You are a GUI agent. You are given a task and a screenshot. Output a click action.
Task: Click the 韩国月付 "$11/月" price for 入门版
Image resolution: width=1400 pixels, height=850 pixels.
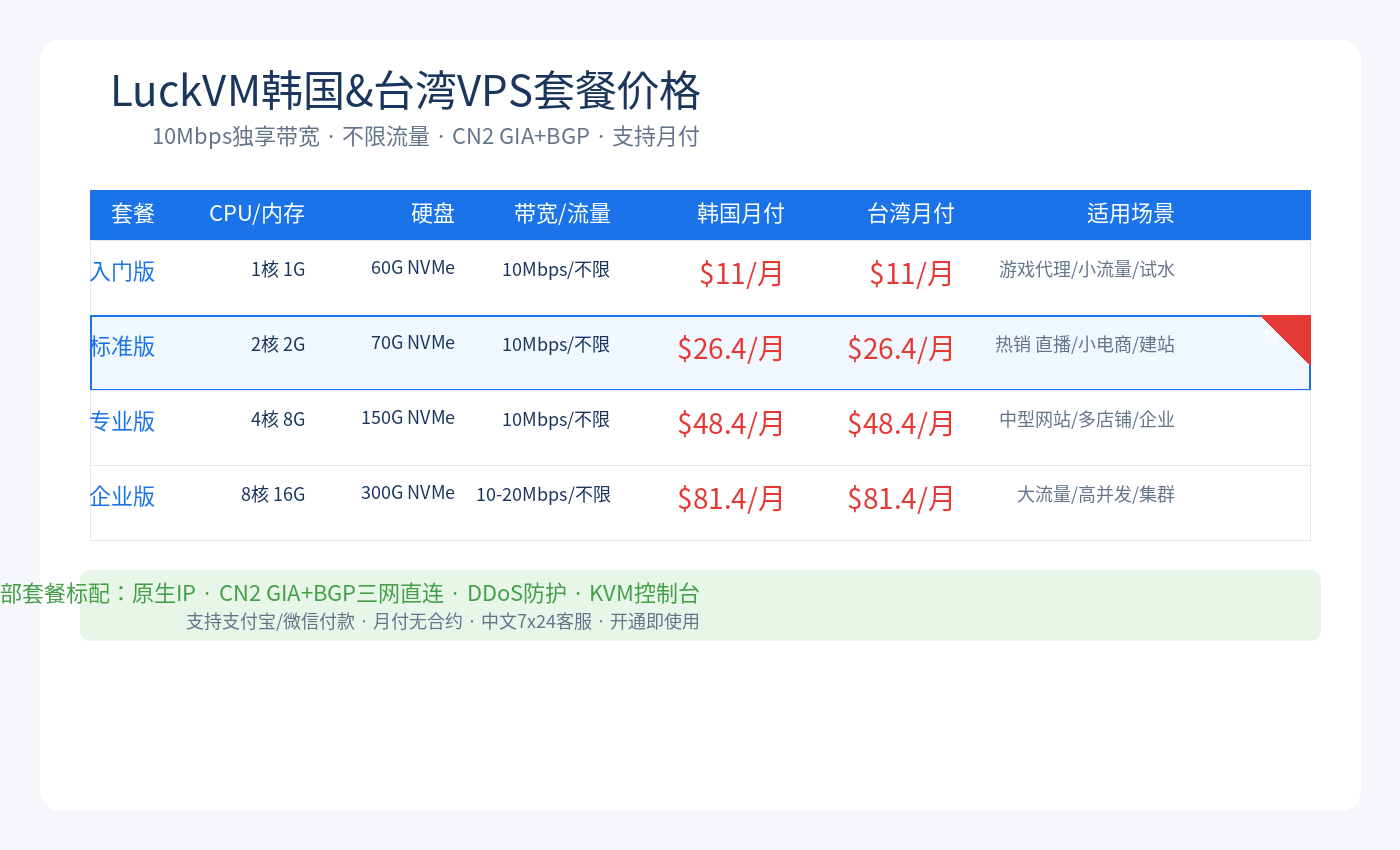point(742,273)
